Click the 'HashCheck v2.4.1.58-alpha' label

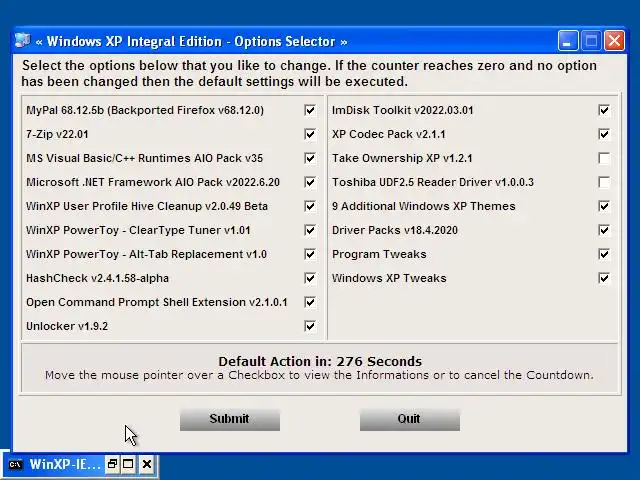click(97, 278)
